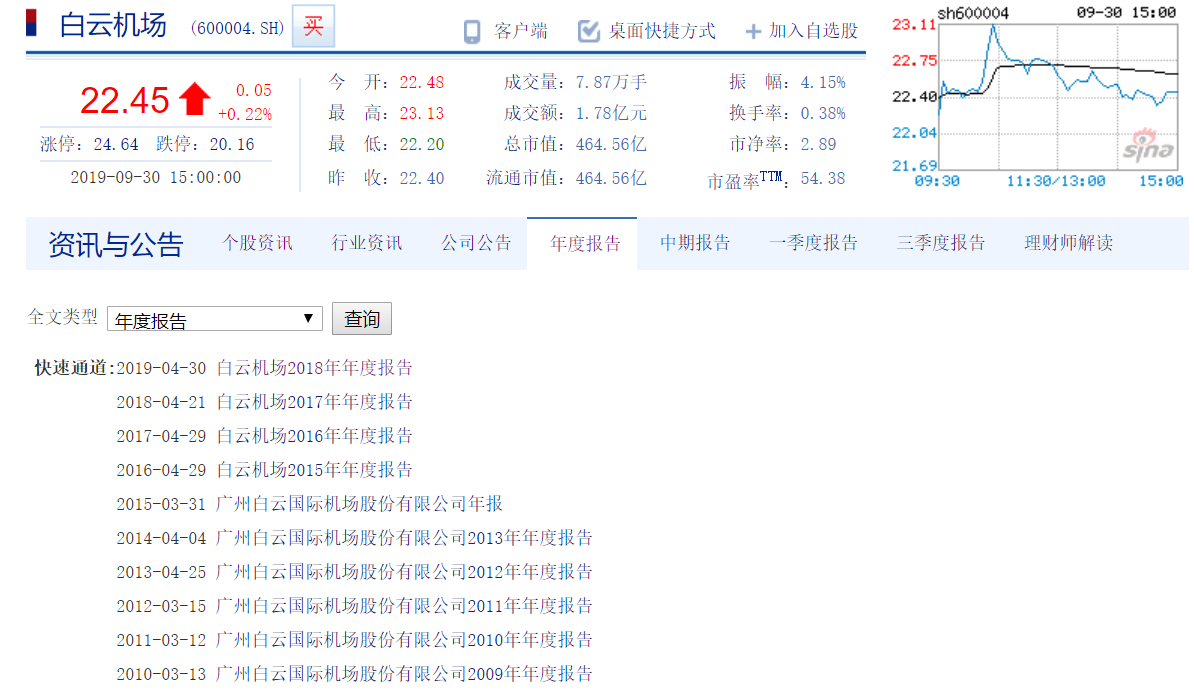Click the 白云机场 stock name heading
Screen dimensions: 1194x691
(113, 25)
